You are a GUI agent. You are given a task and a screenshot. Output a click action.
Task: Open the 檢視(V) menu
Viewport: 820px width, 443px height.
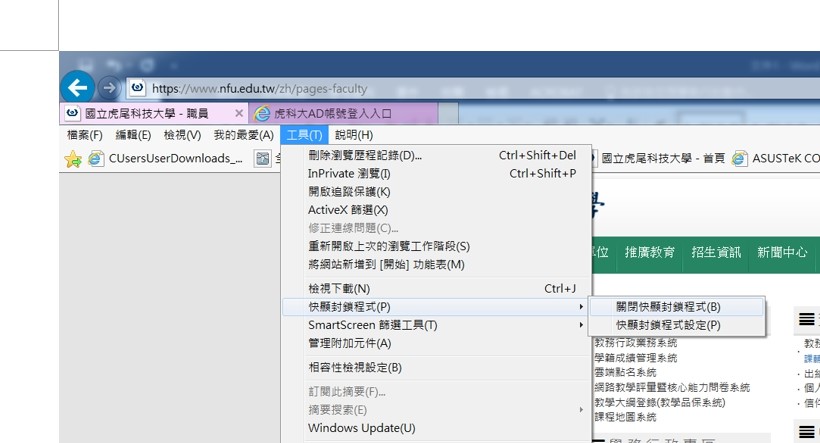(x=183, y=135)
